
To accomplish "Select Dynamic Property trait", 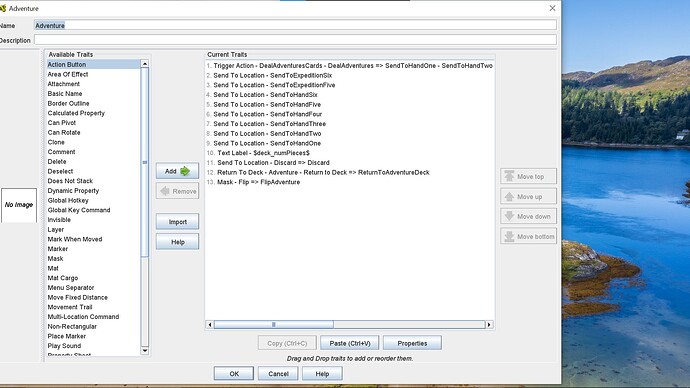I will (x=93, y=190).
